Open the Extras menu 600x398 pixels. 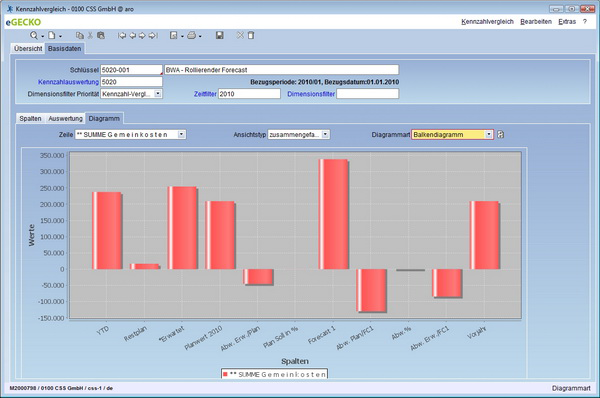coord(567,21)
